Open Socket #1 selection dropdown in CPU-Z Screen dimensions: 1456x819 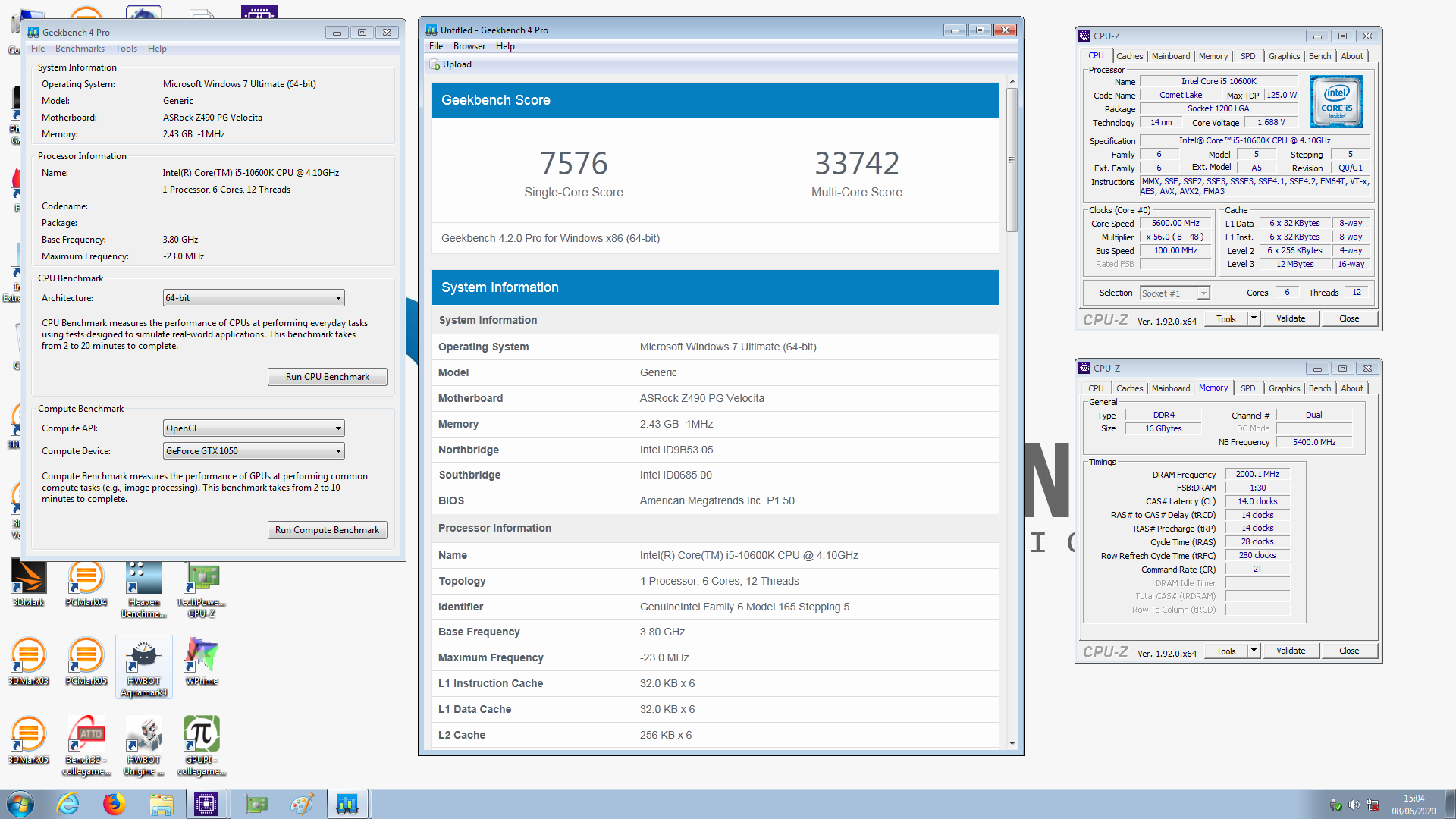pyautogui.click(x=1175, y=293)
